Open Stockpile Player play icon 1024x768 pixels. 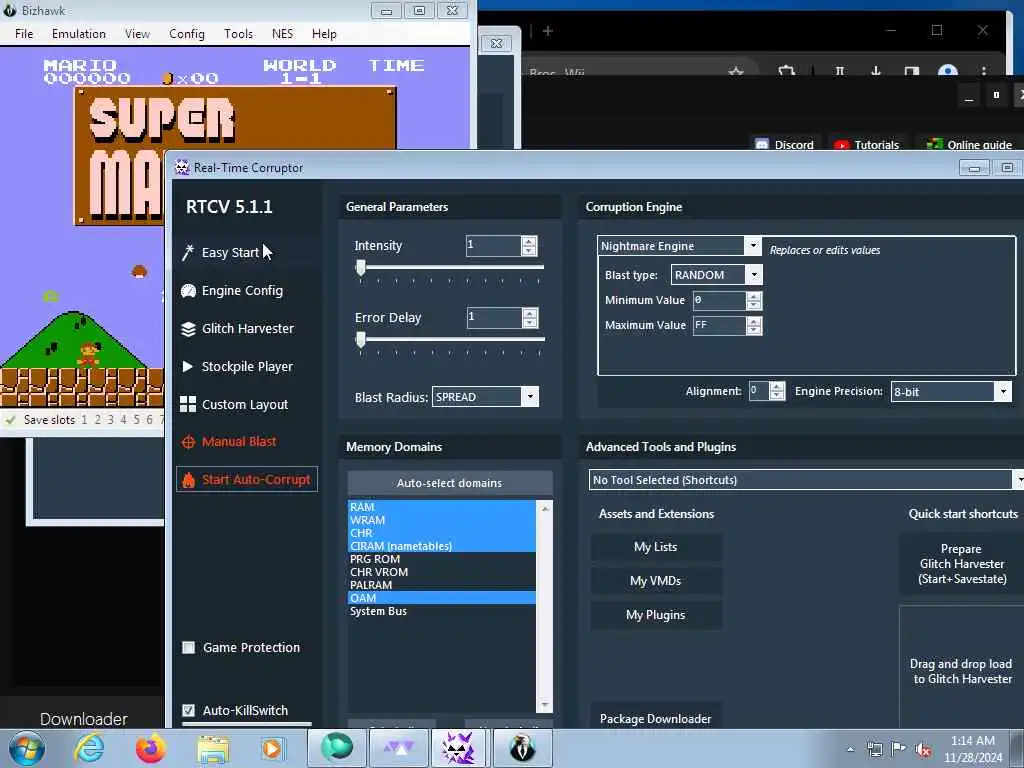click(188, 366)
